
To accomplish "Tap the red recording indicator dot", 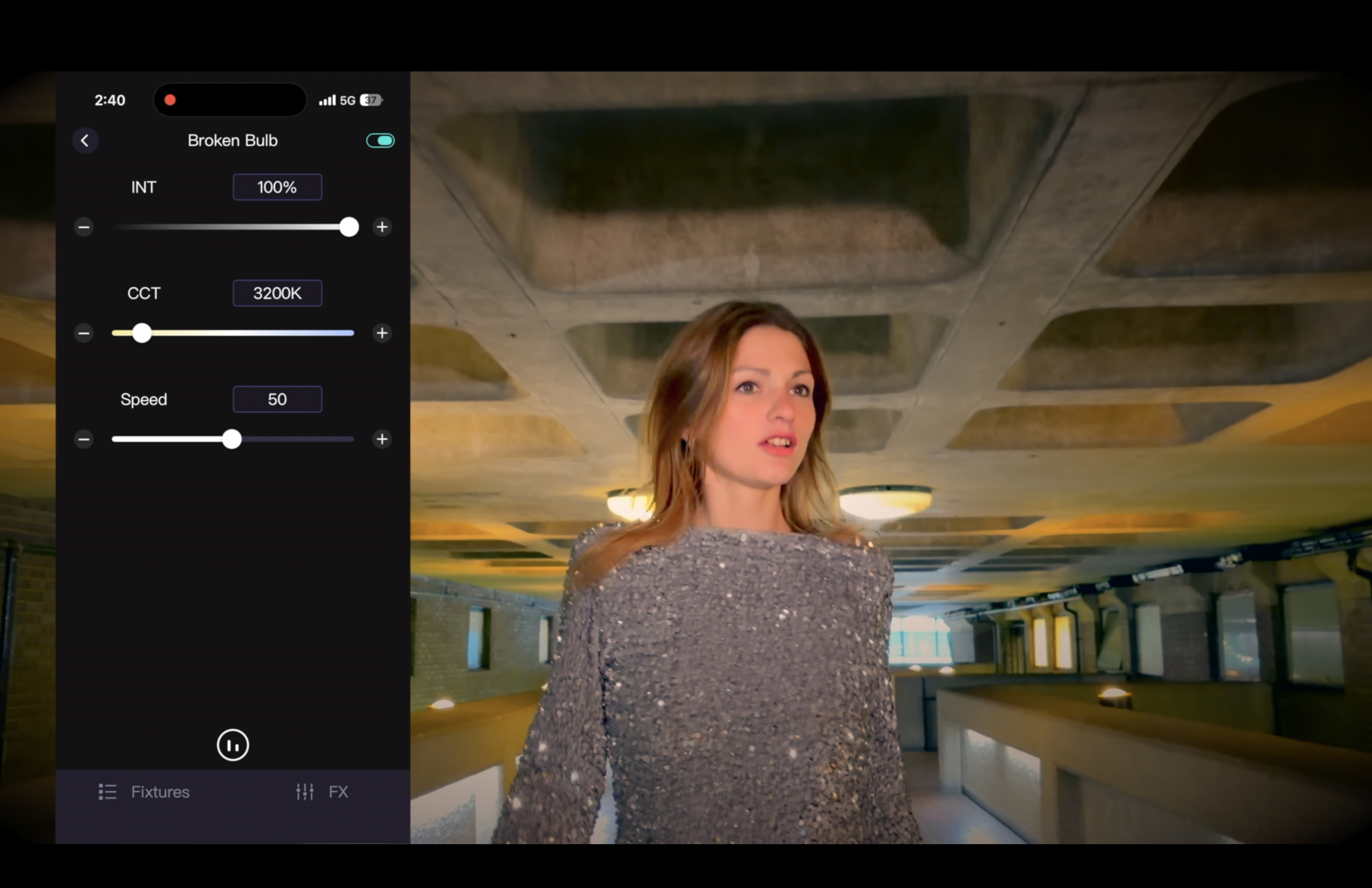I will coord(170,100).
